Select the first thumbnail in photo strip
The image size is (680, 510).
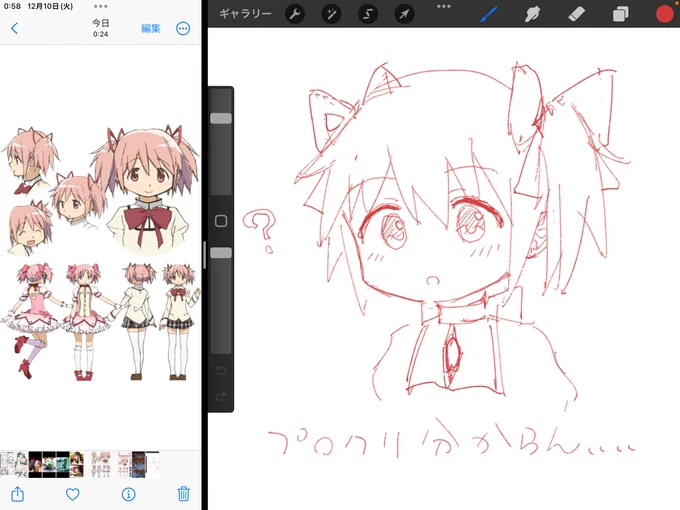(x=7, y=464)
